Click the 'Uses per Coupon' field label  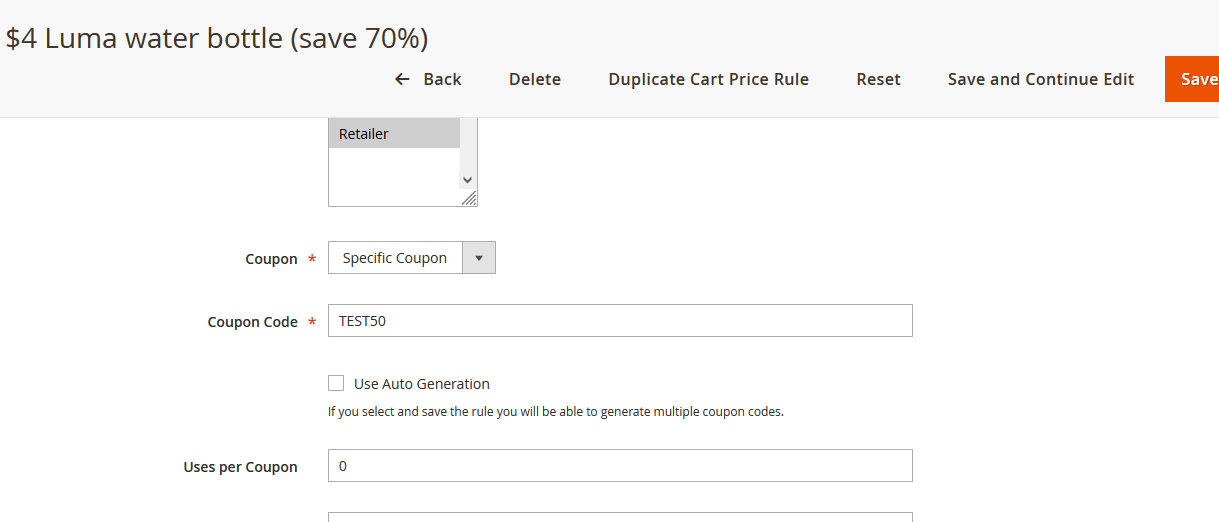pyautogui.click(x=240, y=467)
